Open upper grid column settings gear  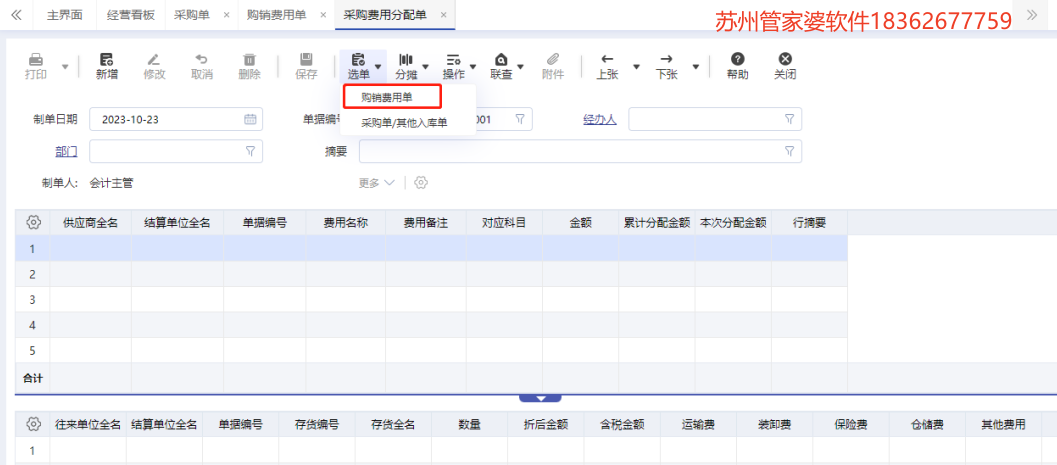click(33, 222)
